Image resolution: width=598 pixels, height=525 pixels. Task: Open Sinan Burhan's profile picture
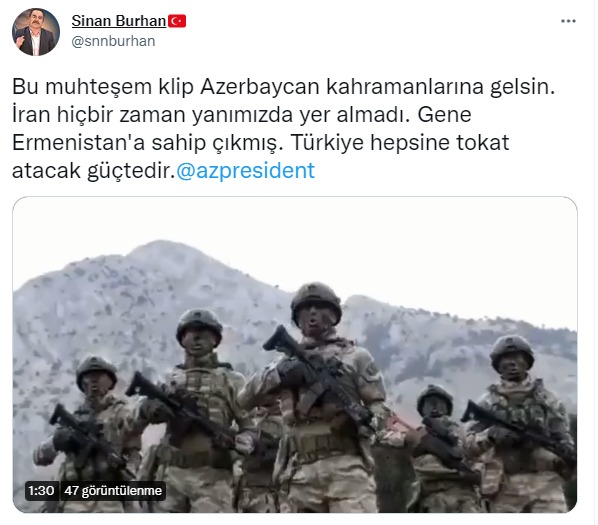36,32
